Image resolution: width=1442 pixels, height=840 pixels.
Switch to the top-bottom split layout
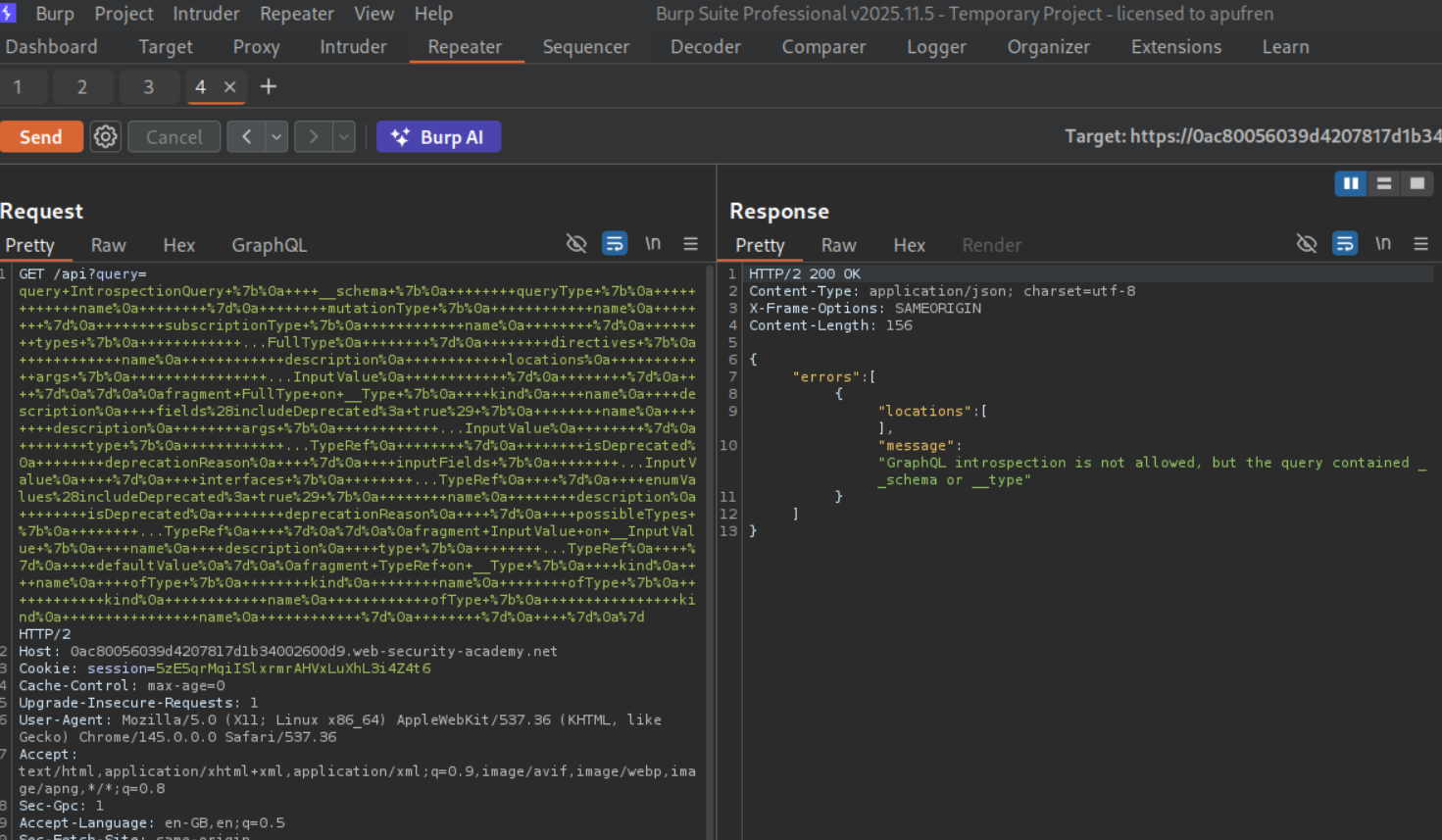[x=1383, y=183]
